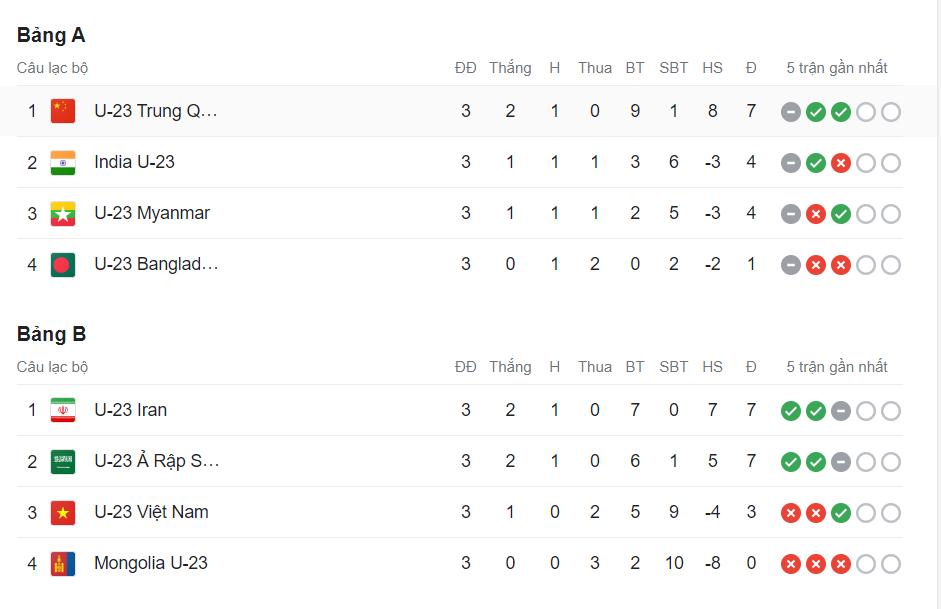Click Bảng A's Thắng column header

(x=510, y=68)
